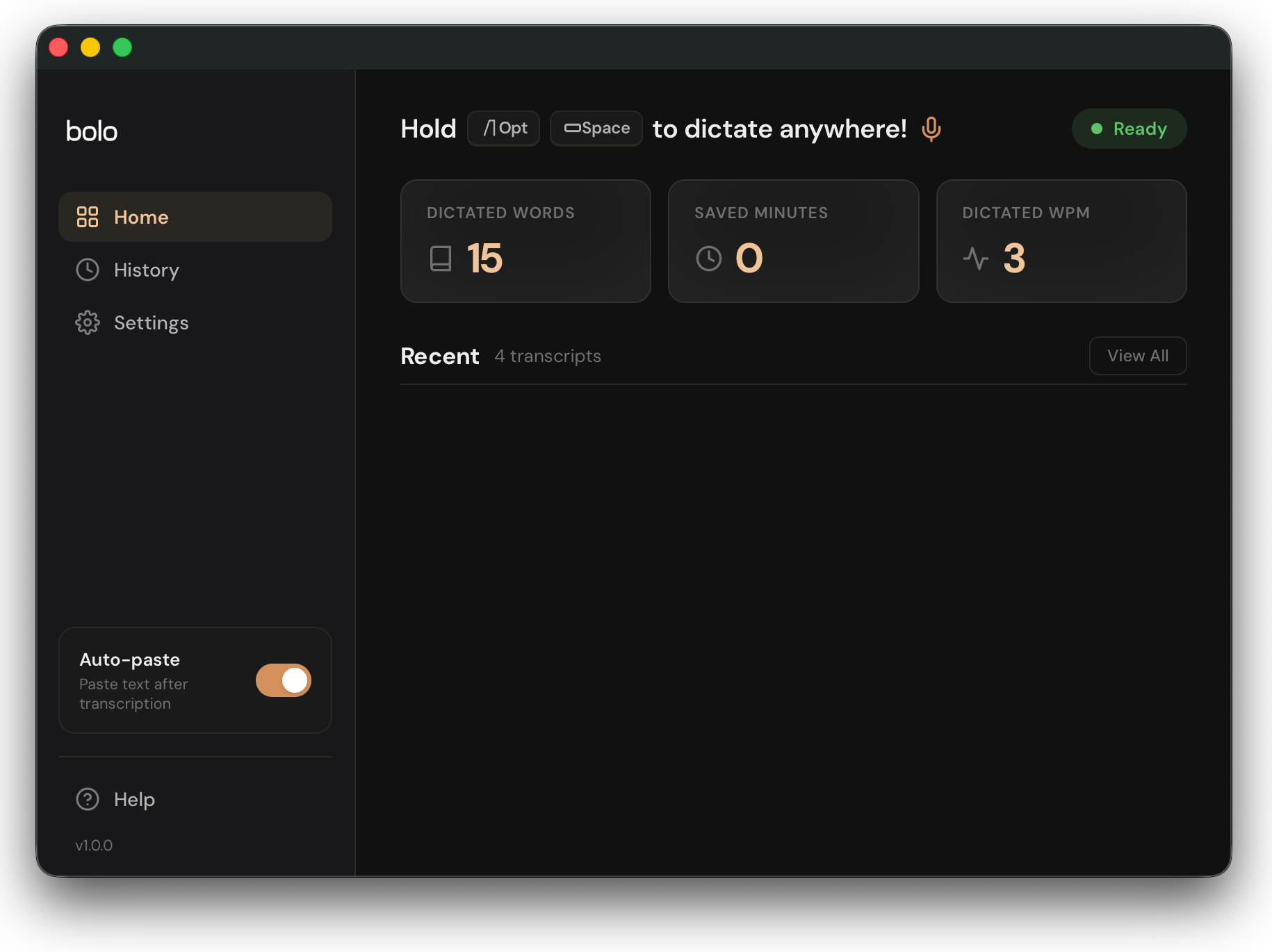The image size is (1272, 952).
Task: Click the Settings gear icon
Action: [x=88, y=322]
